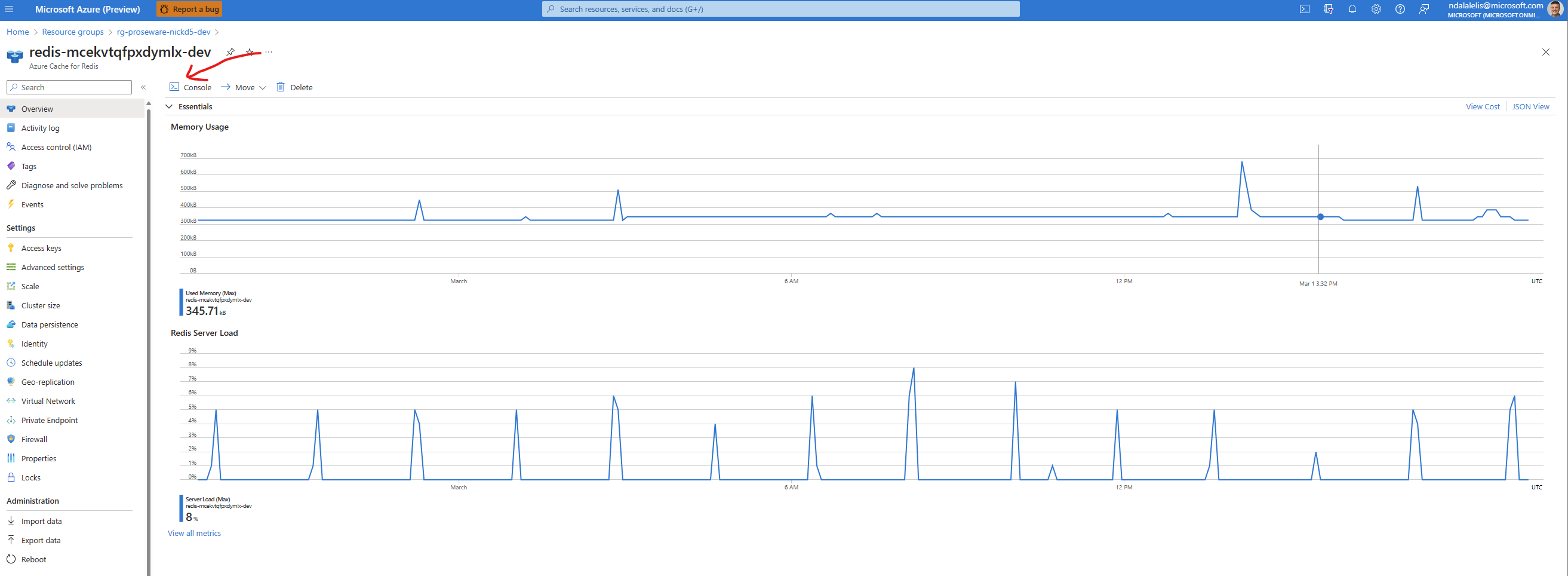Close the Redis resource blade
1568x576 pixels.
point(1545,52)
